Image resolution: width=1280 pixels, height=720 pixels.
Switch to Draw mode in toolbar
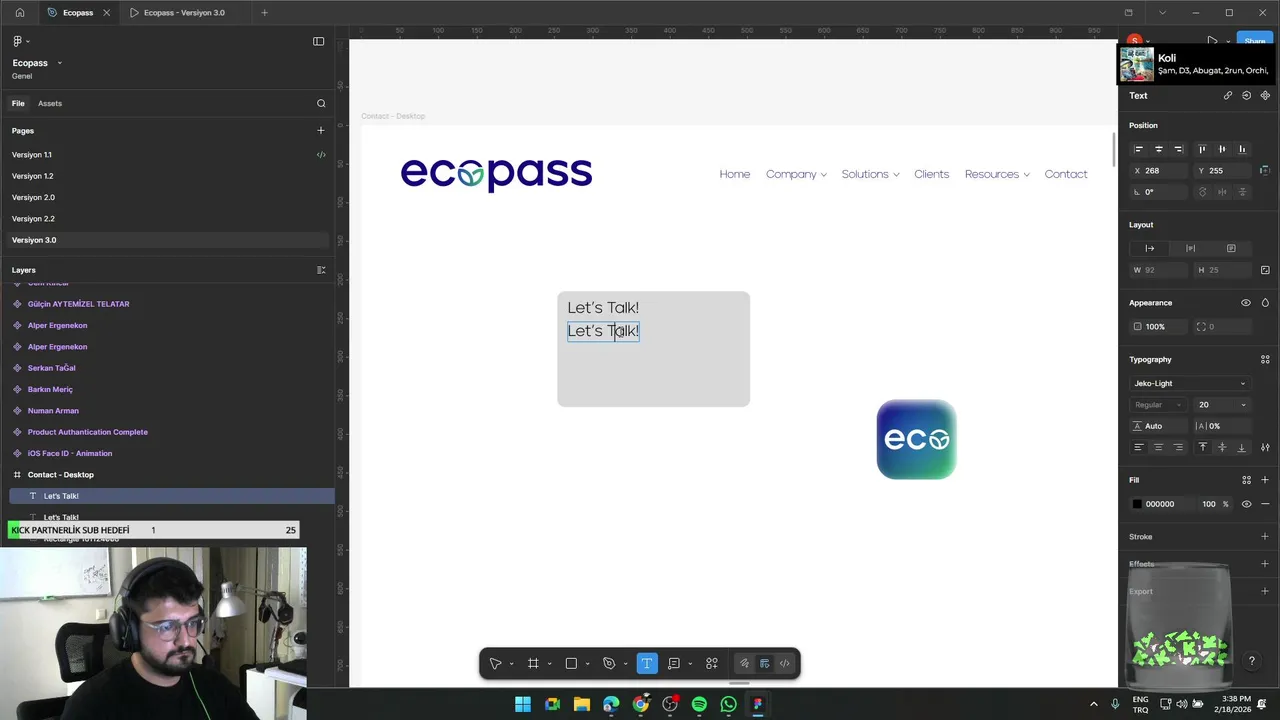744,663
